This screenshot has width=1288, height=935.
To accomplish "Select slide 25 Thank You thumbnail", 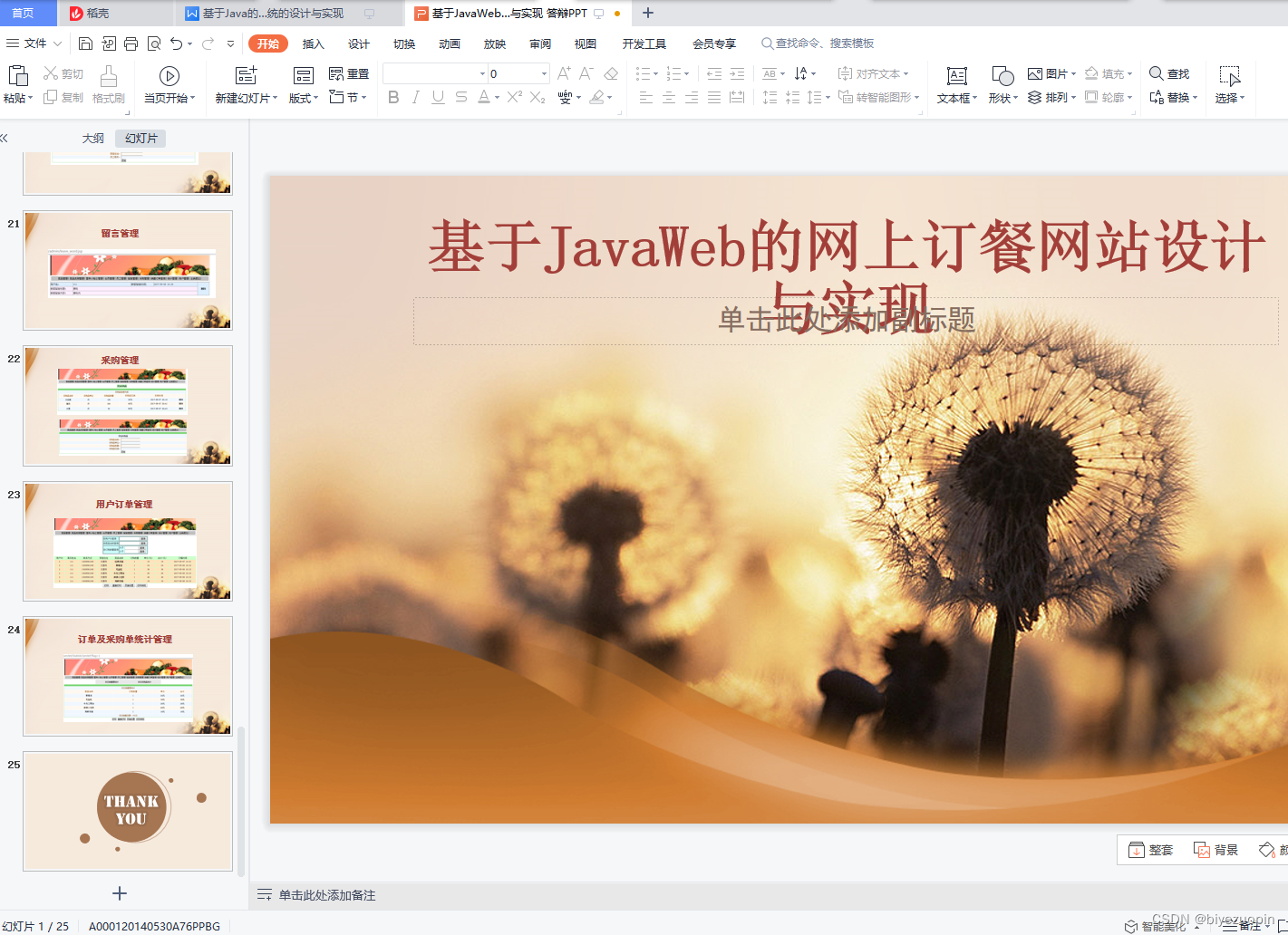I will (128, 812).
